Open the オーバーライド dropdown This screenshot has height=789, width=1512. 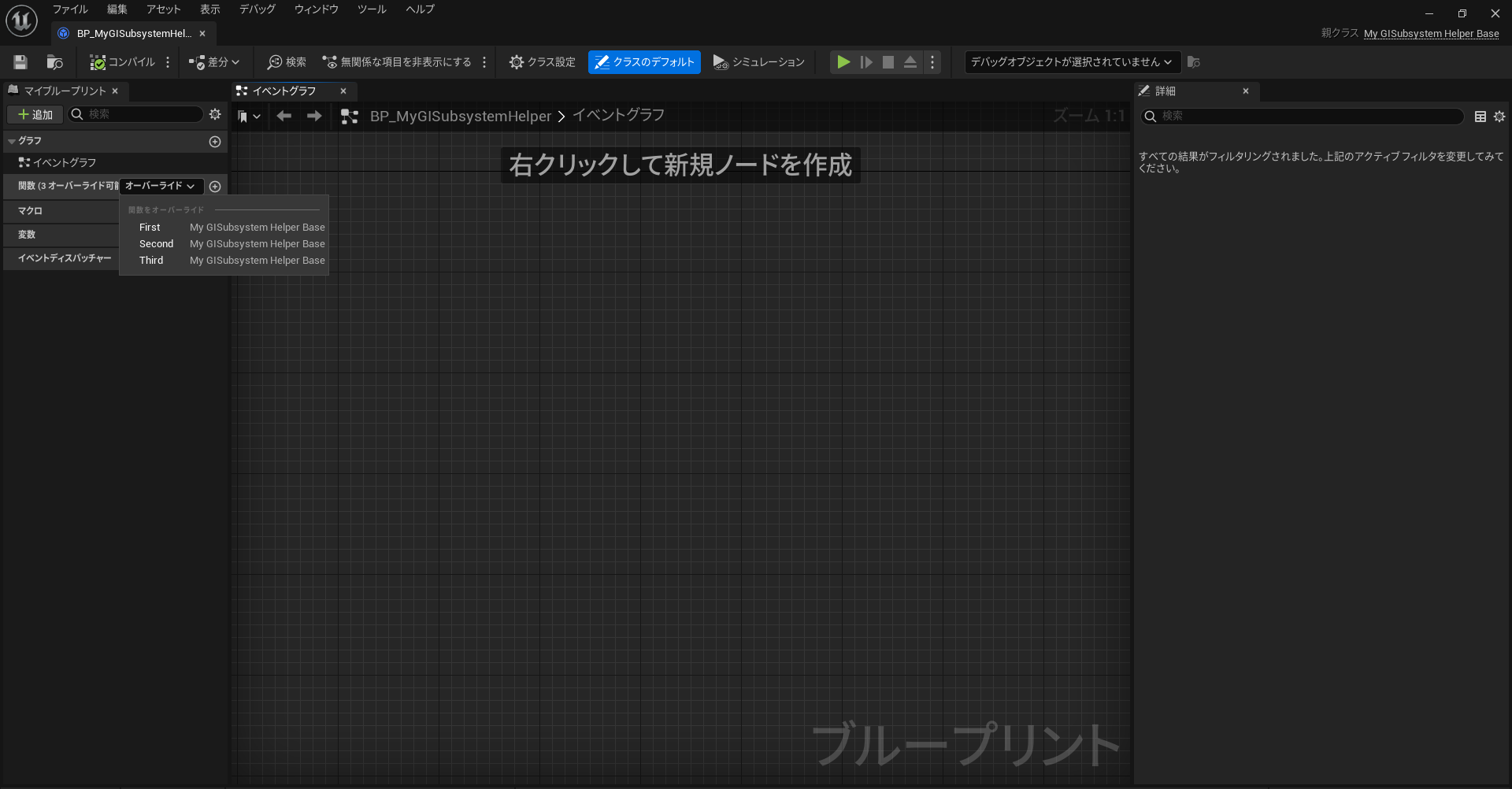pos(161,187)
